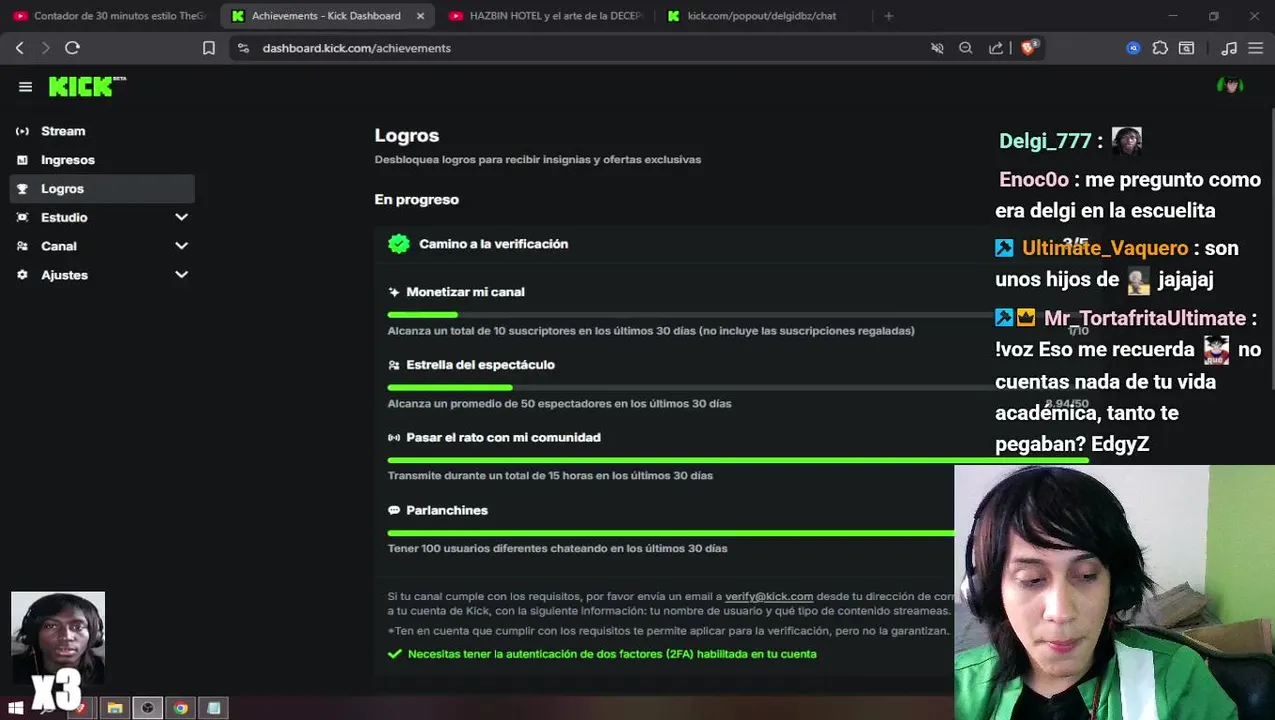
Task: Click the Canal people icon
Action: [x=22, y=246]
